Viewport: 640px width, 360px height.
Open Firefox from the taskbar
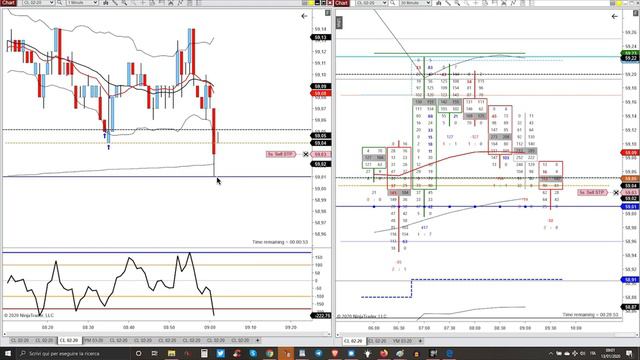(x=384, y=353)
